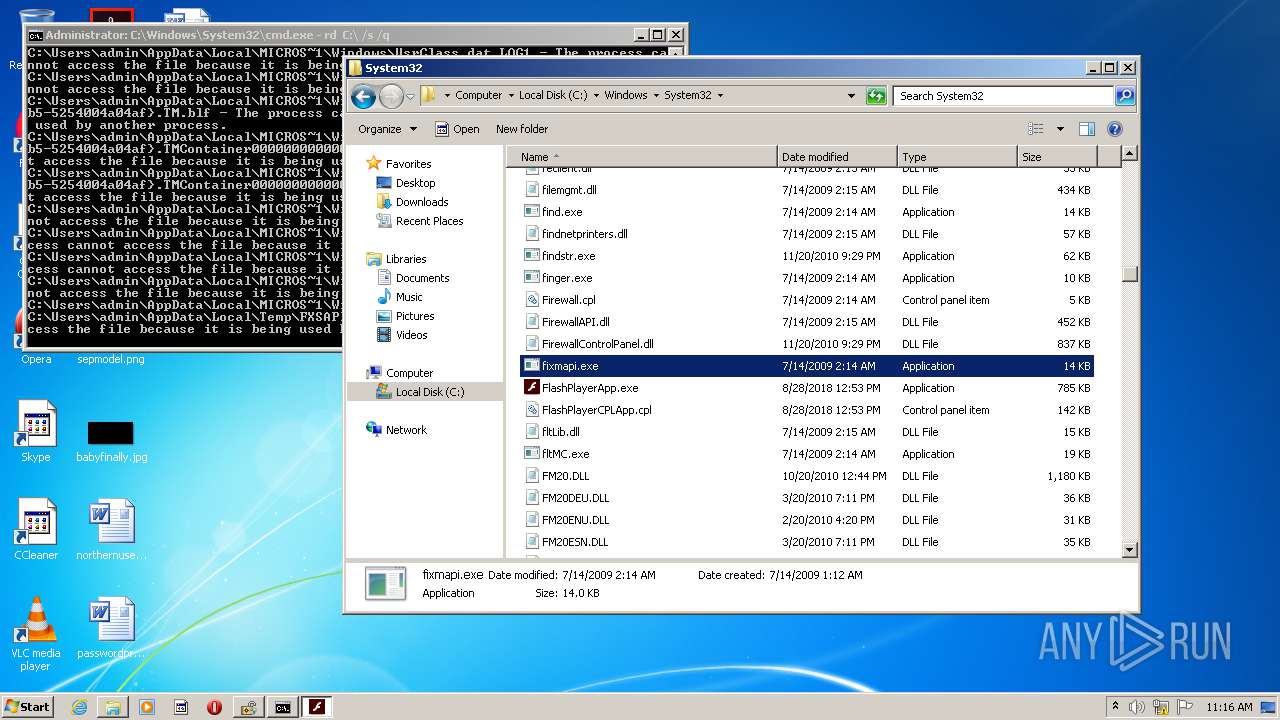Open the Organize menu

click(x=387, y=129)
